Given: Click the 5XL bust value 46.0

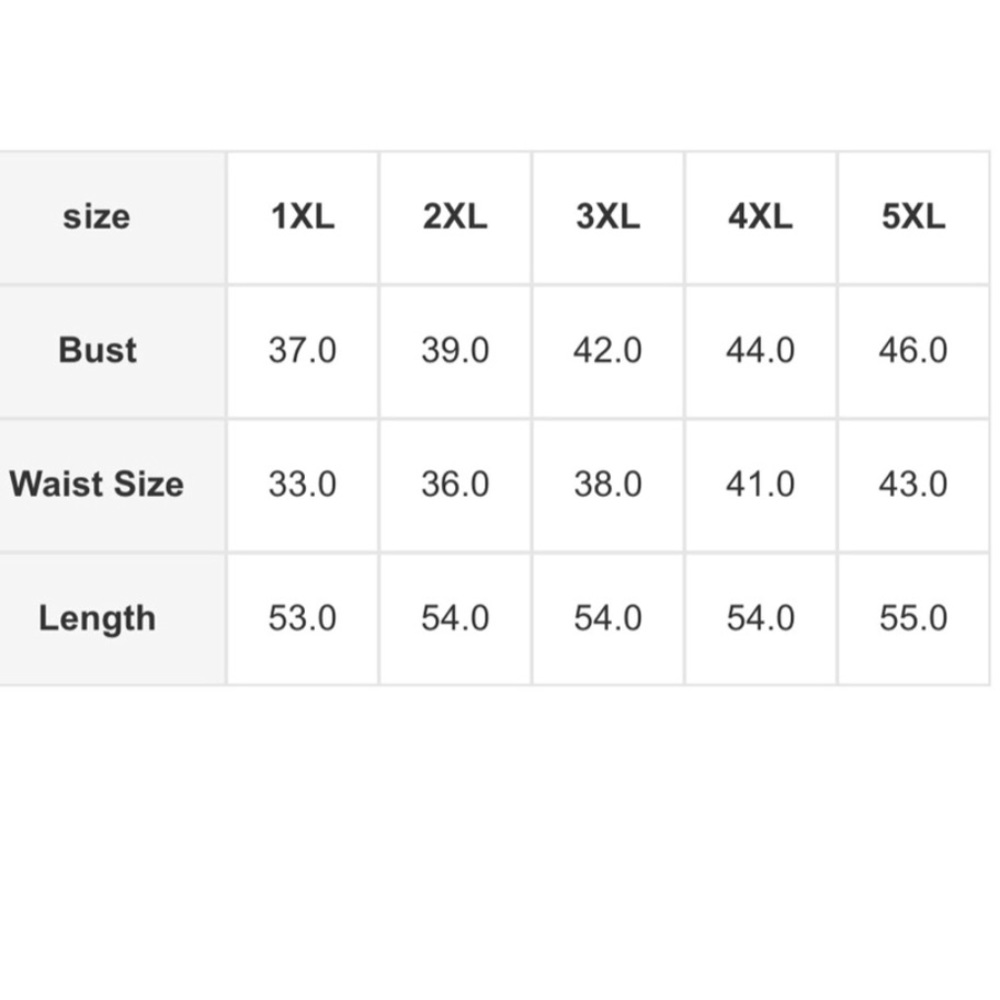Looking at the screenshot, I should point(913,351).
